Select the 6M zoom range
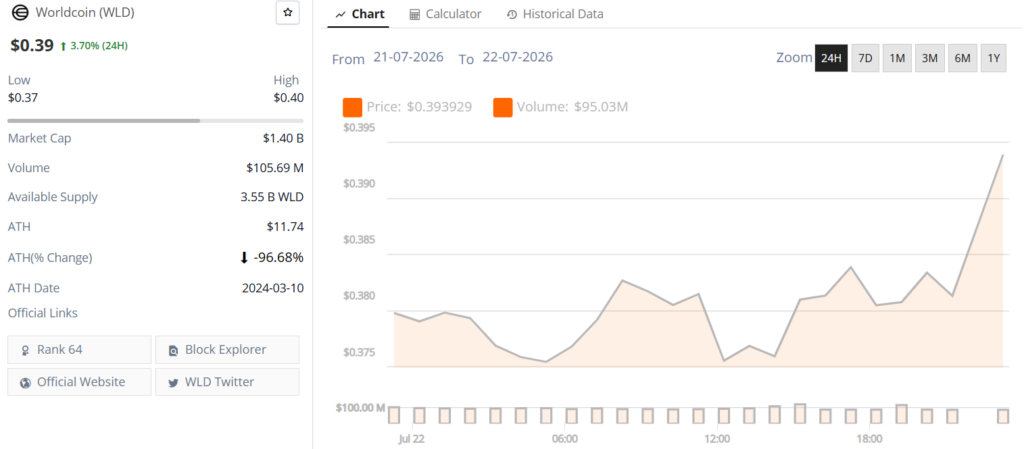 963,58
